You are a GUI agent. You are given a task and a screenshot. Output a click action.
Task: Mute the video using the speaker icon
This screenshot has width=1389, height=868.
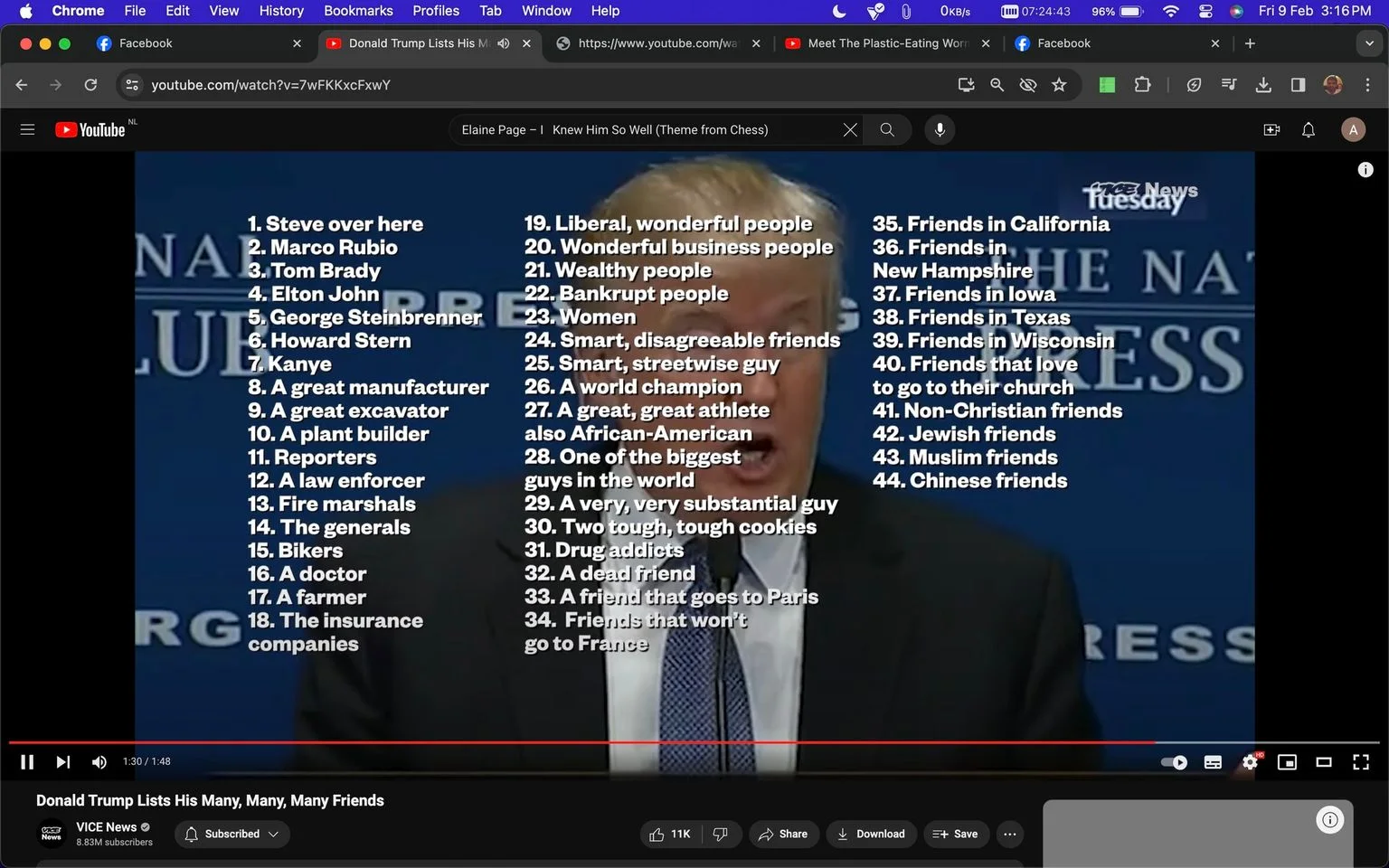99,762
